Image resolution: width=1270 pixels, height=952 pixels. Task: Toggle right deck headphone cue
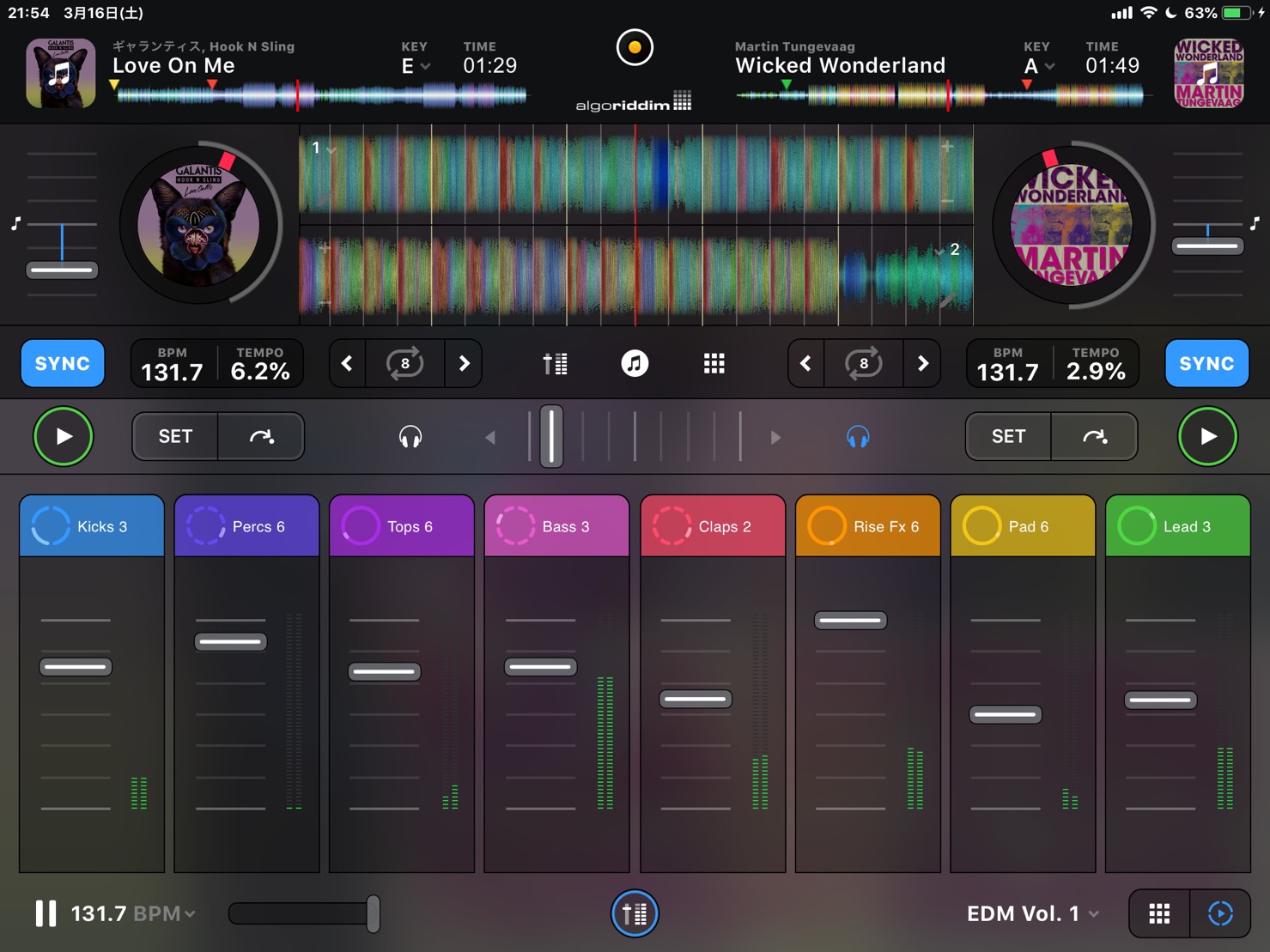click(x=858, y=438)
